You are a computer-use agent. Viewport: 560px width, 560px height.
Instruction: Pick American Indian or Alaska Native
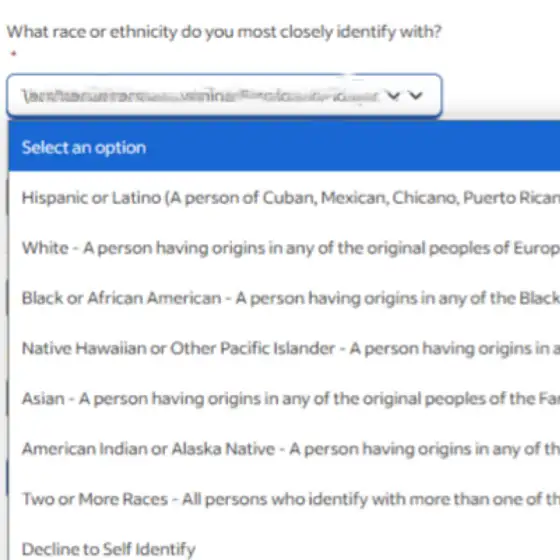click(x=284, y=449)
